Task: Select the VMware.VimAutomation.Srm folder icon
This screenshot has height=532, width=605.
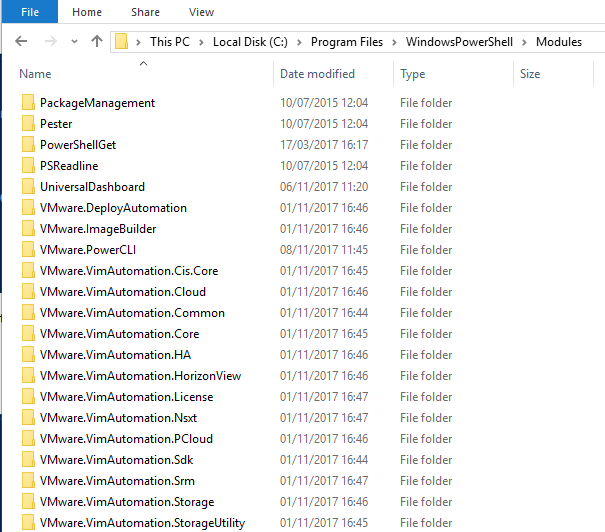Action: 28,481
